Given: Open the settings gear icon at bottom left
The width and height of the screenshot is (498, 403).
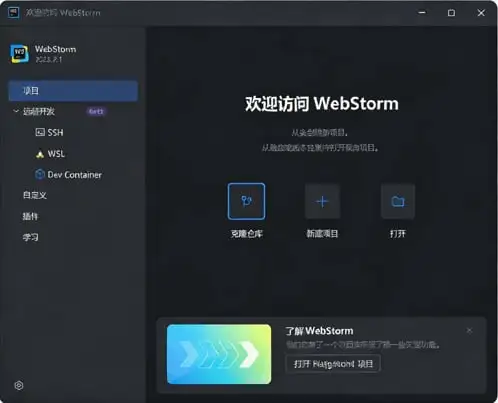Looking at the screenshot, I should click(19, 385).
